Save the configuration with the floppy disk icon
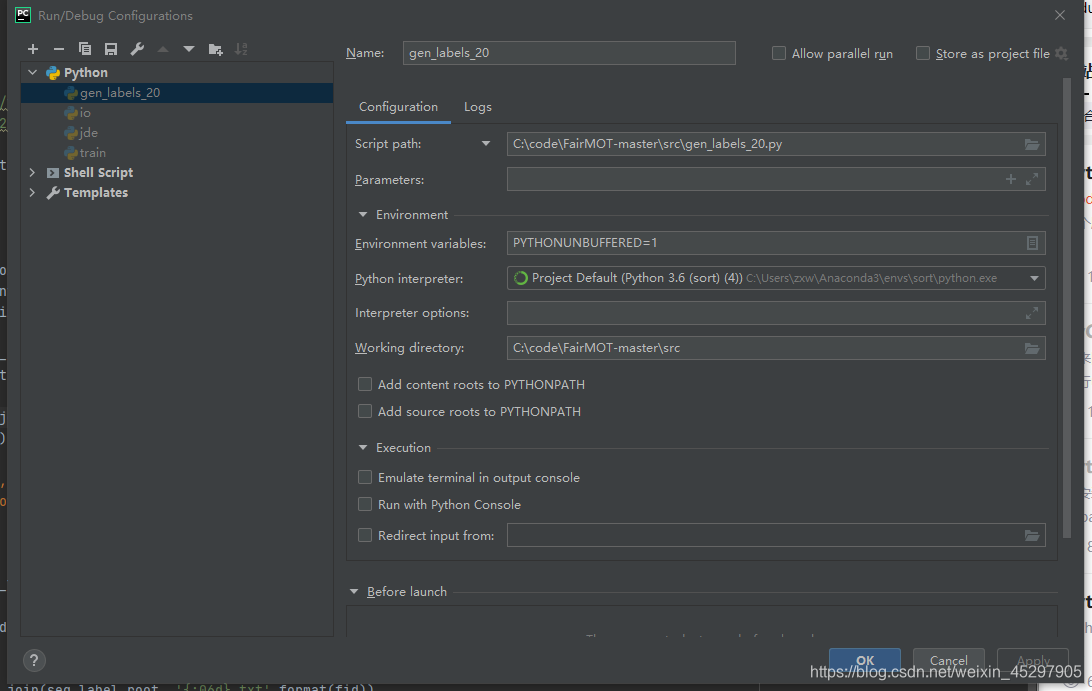1092x691 pixels. [111, 49]
